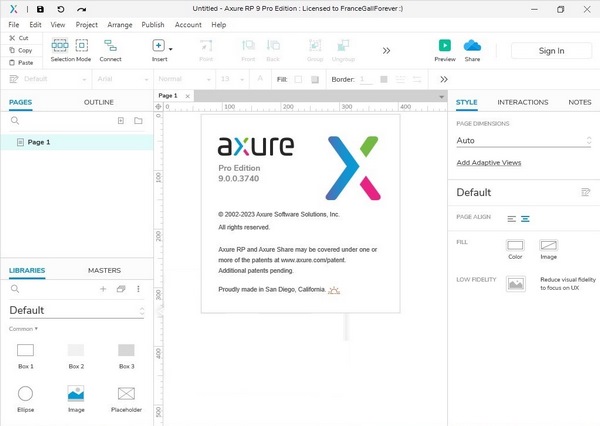Select the contained Selection Mode icon
This screenshot has height=426, width=600.
tap(82, 45)
